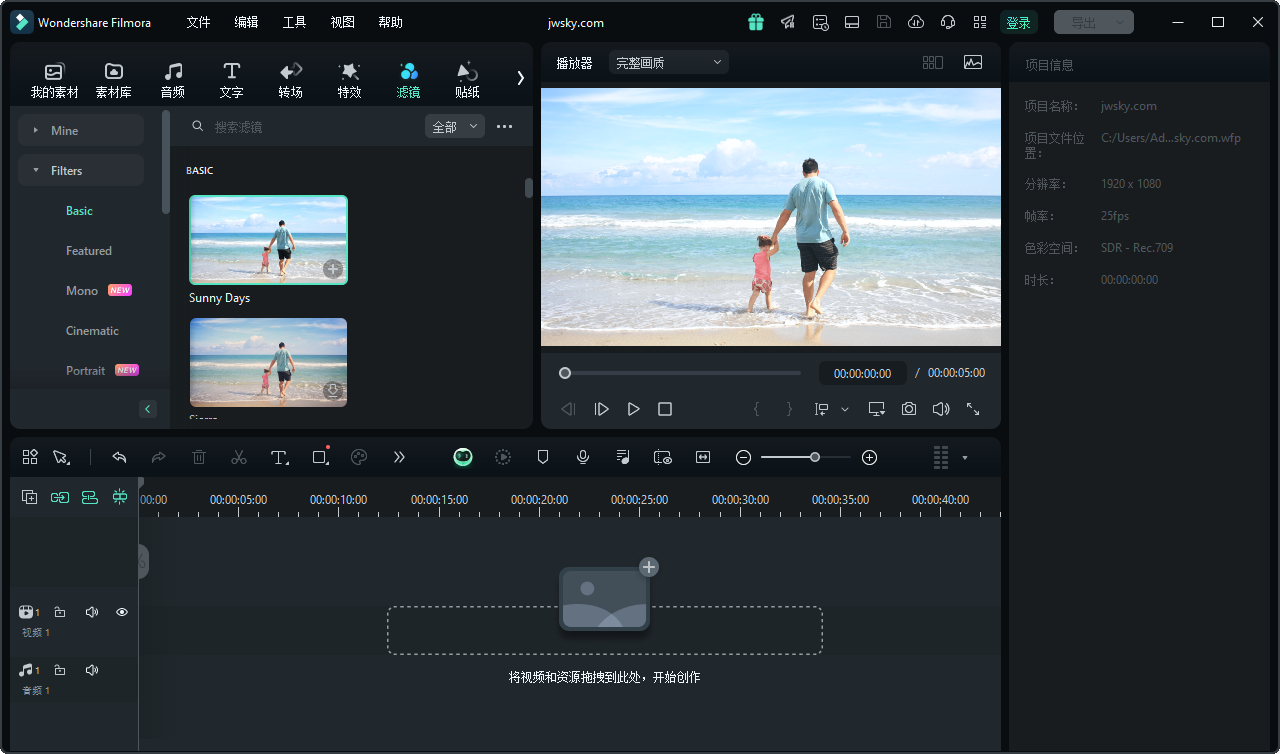Open the 贴纸 stickers panel

tap(467, 80)
